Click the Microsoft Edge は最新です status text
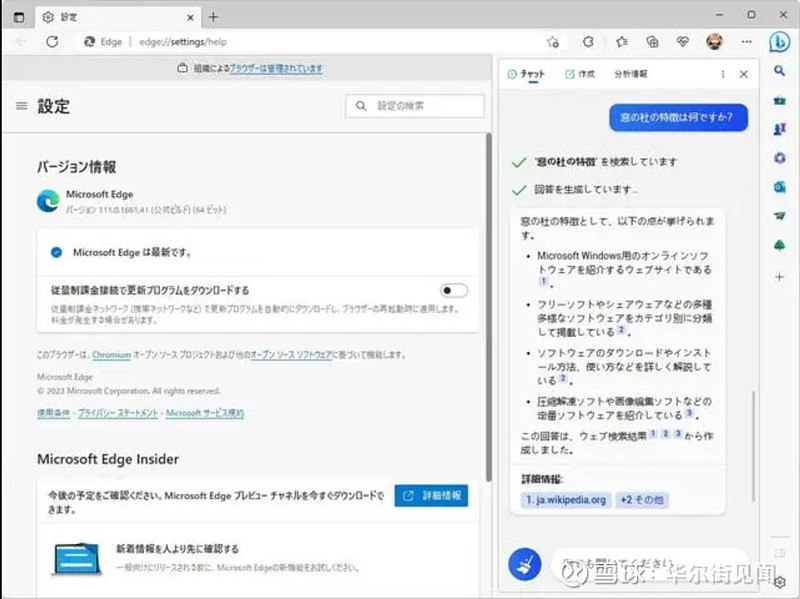The height and width of the screenshot is (599, 800). [132, 253]
